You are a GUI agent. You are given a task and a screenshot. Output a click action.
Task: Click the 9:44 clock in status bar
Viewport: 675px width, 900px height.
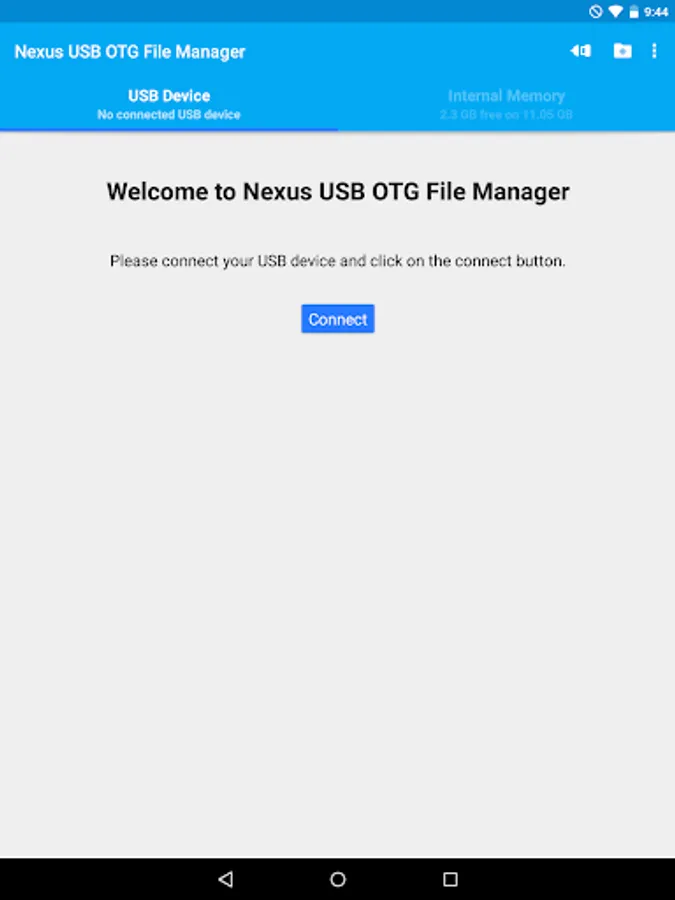point(656,11)
